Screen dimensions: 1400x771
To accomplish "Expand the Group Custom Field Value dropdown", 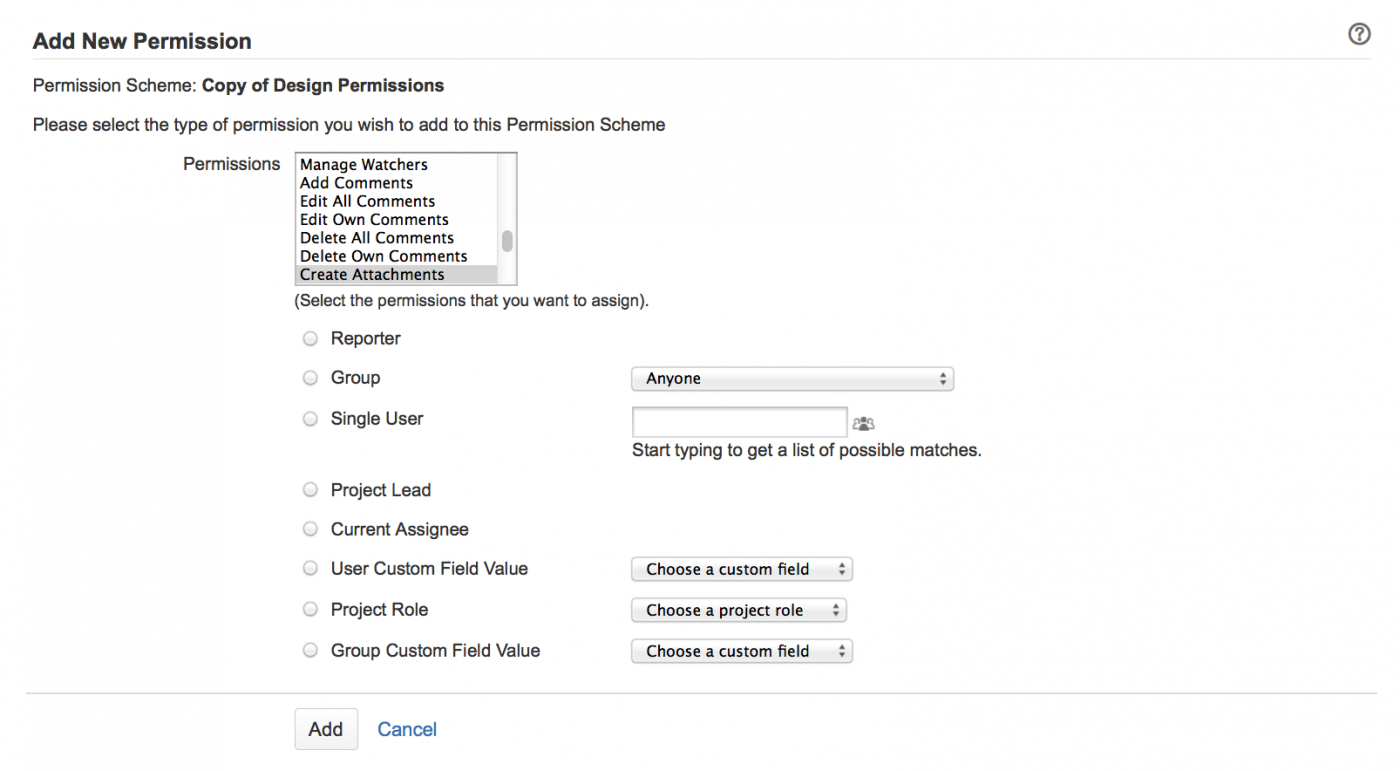I will 741,651.
